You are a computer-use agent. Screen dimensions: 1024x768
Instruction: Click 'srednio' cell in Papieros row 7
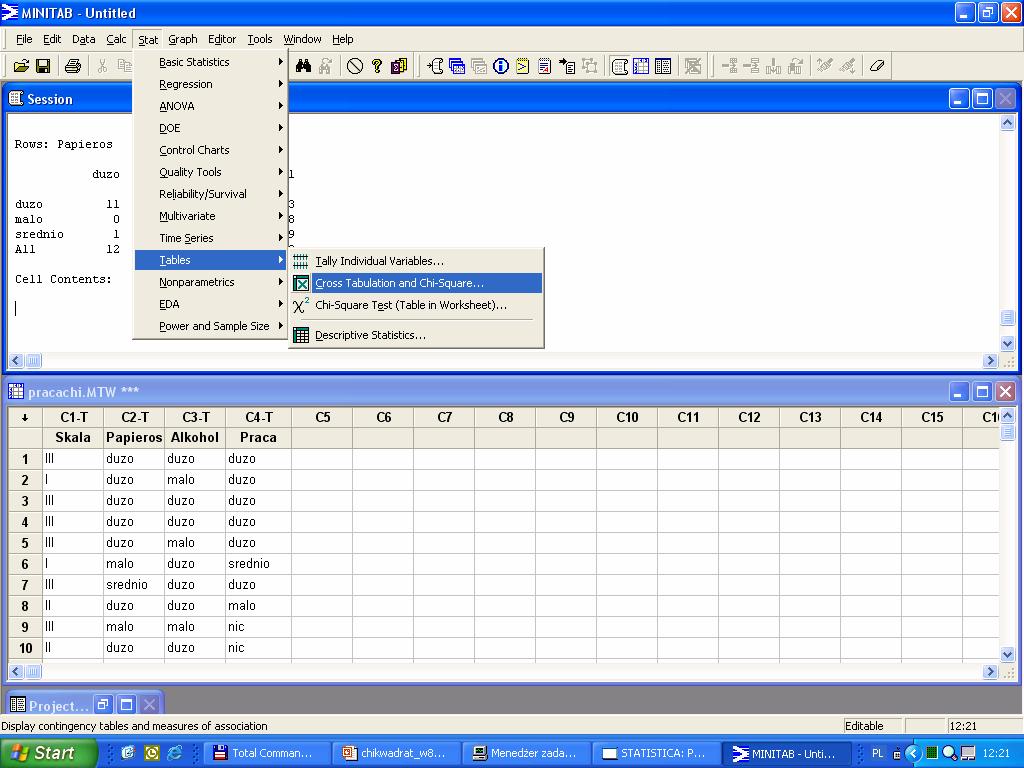click(134, 584)
